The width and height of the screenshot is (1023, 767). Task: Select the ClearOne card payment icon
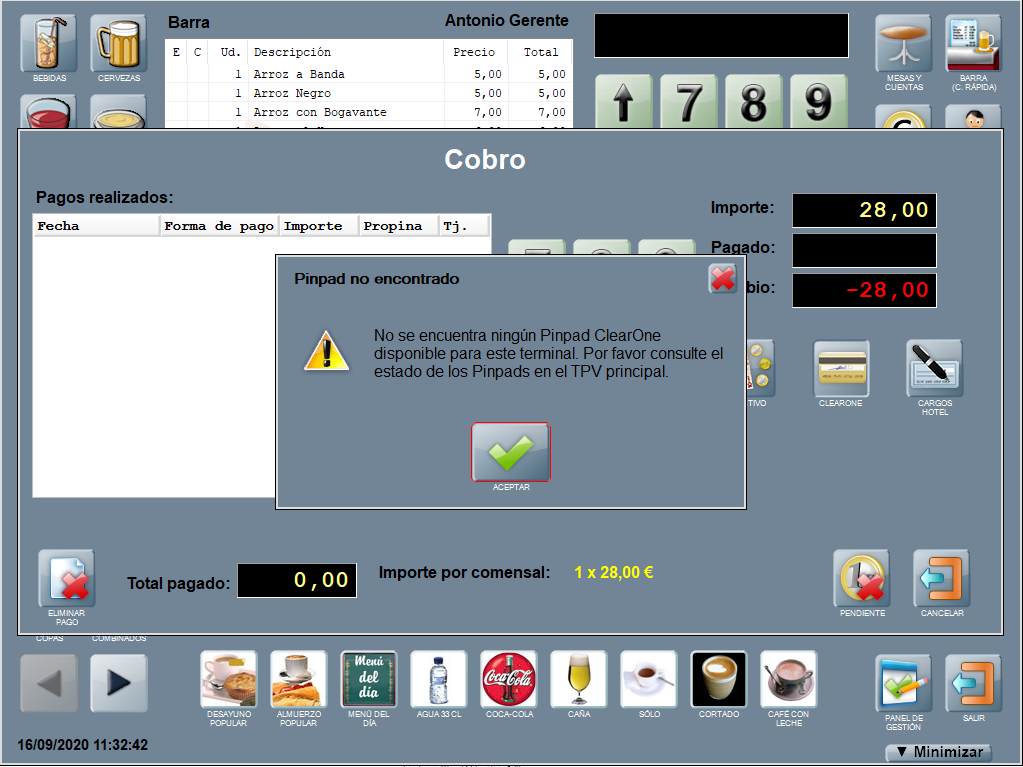[841, 369]
